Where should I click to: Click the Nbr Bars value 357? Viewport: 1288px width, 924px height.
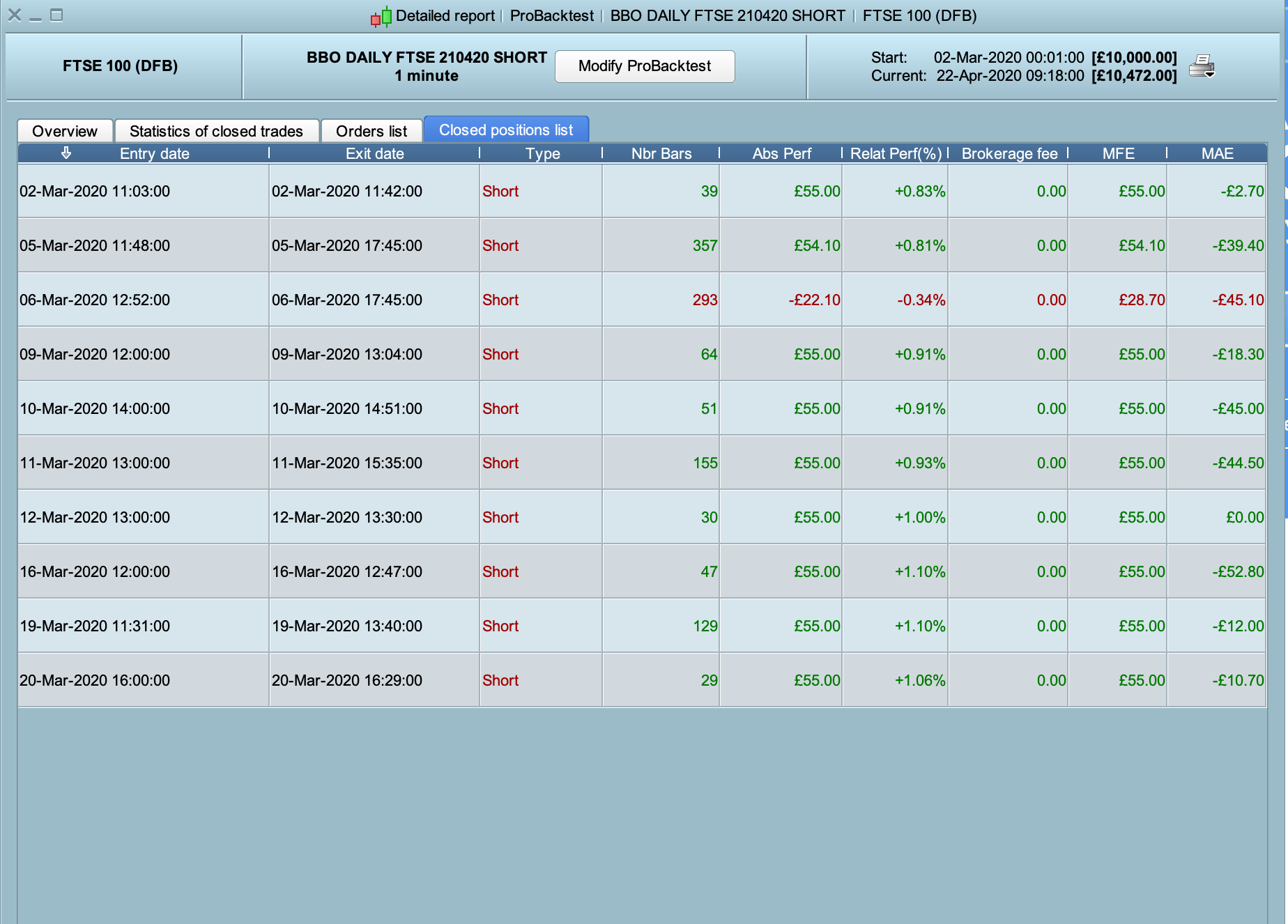click(705, 245)
